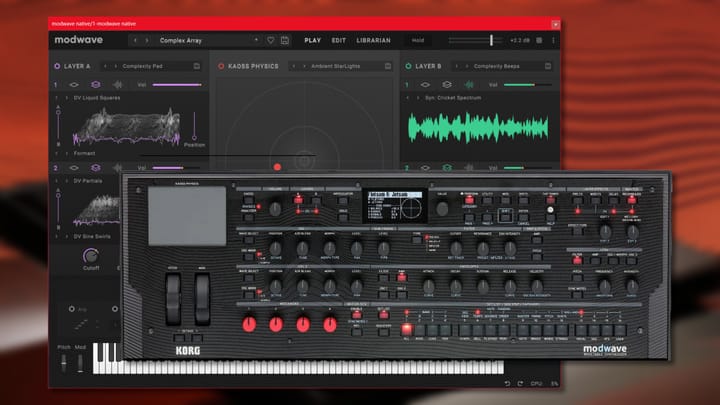Select sample mode for Layer B oscillator 2
Viewport: 720px width, 405px height.
coord(469,168)
